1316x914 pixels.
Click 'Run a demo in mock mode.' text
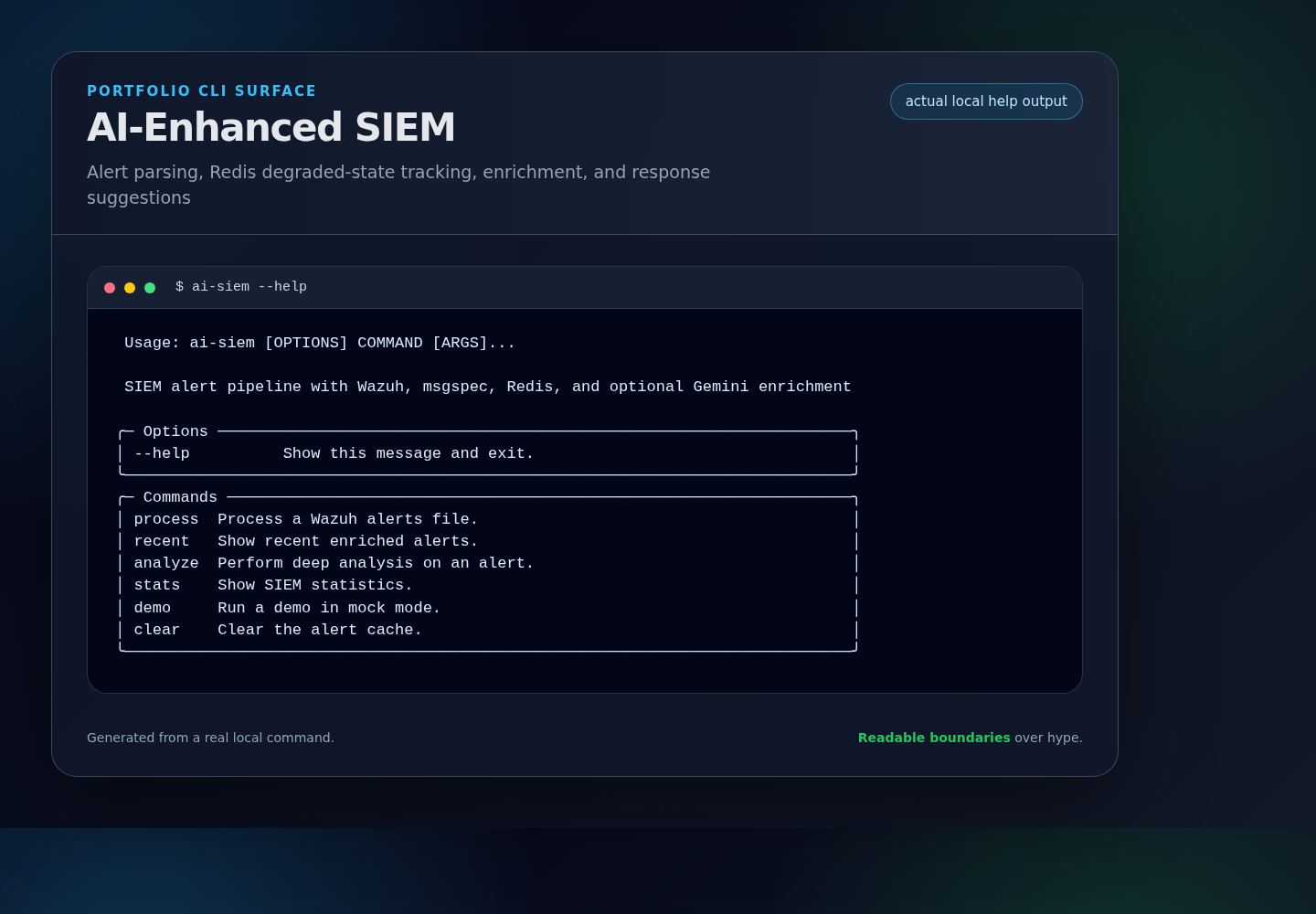329,608
